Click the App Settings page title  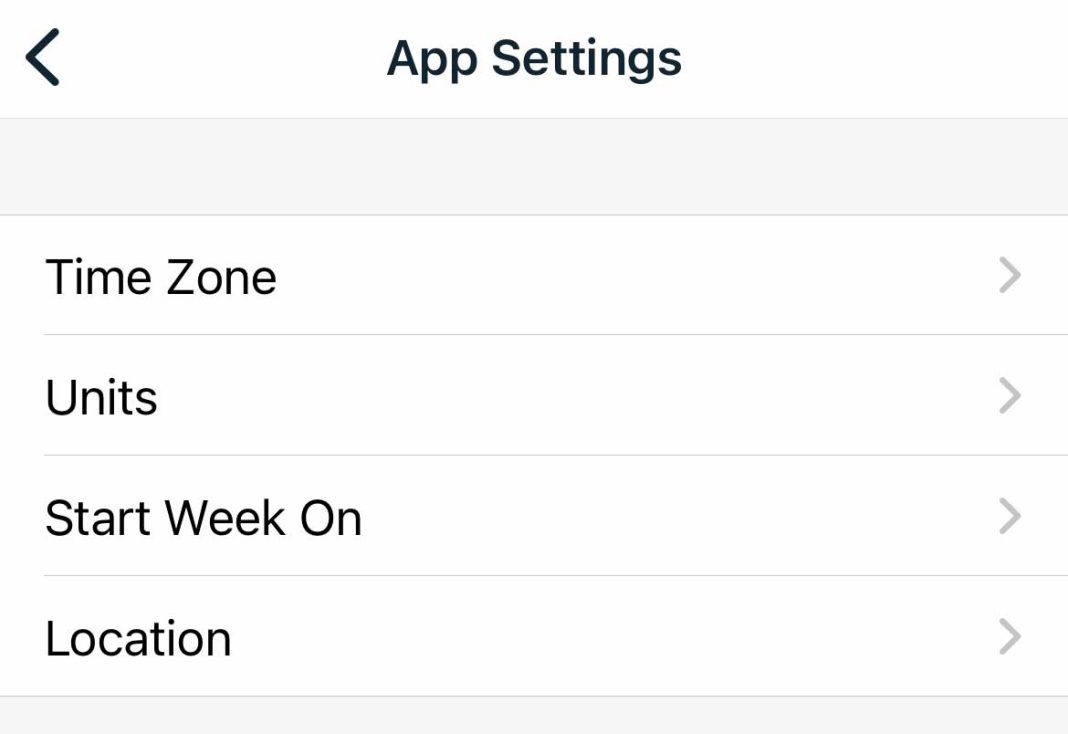pos(534,58)
